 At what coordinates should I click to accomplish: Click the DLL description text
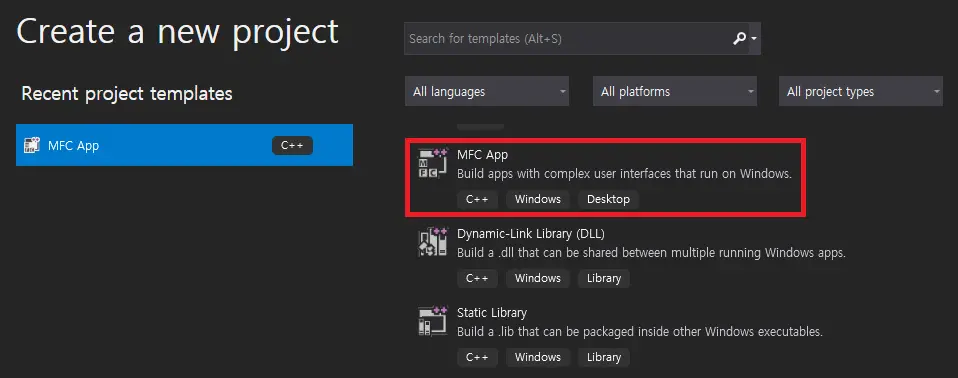[651, 253]
